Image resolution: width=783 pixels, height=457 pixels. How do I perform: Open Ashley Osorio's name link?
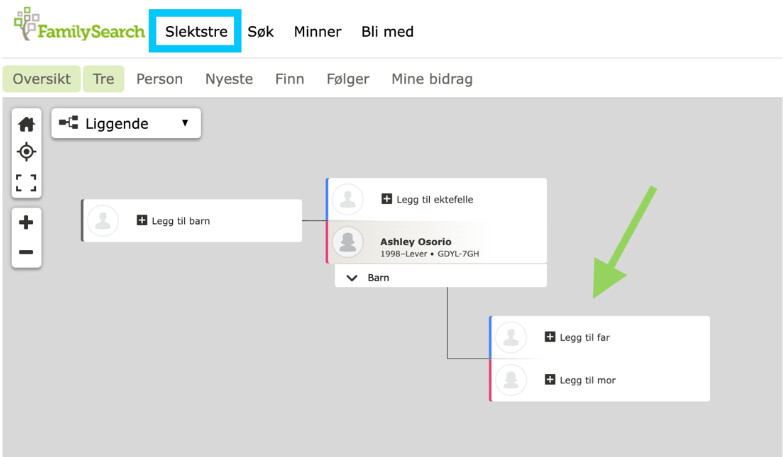(x=416, y=242)
